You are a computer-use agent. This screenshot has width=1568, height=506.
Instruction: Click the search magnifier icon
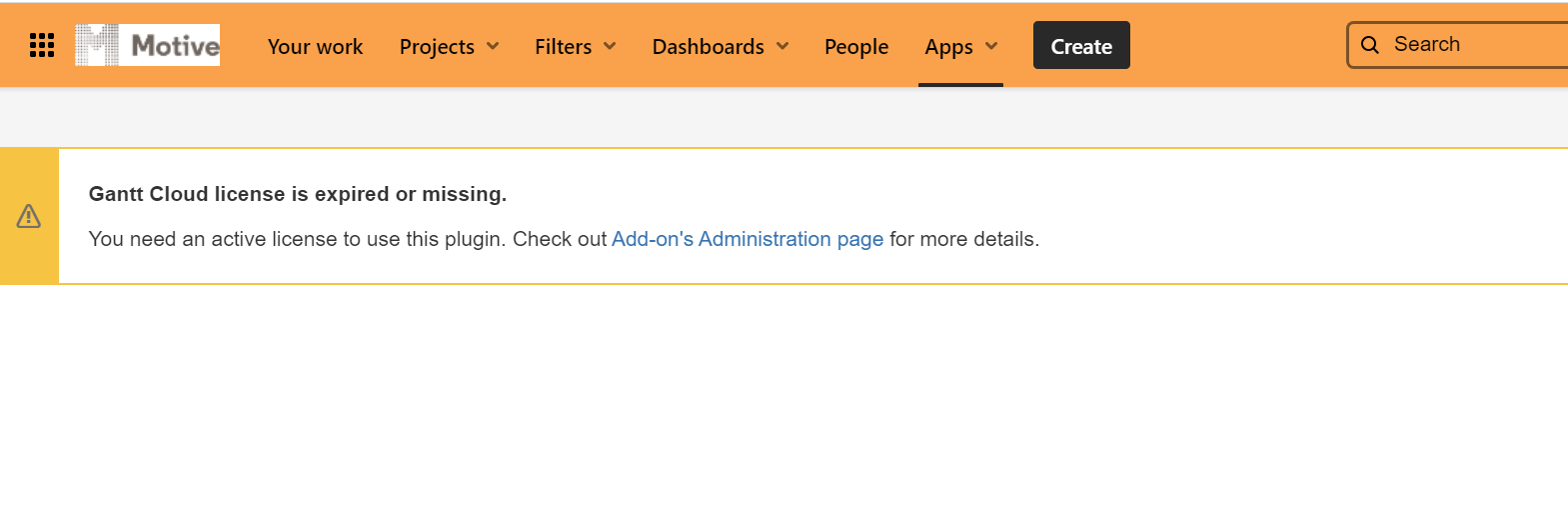(1370, 45)
